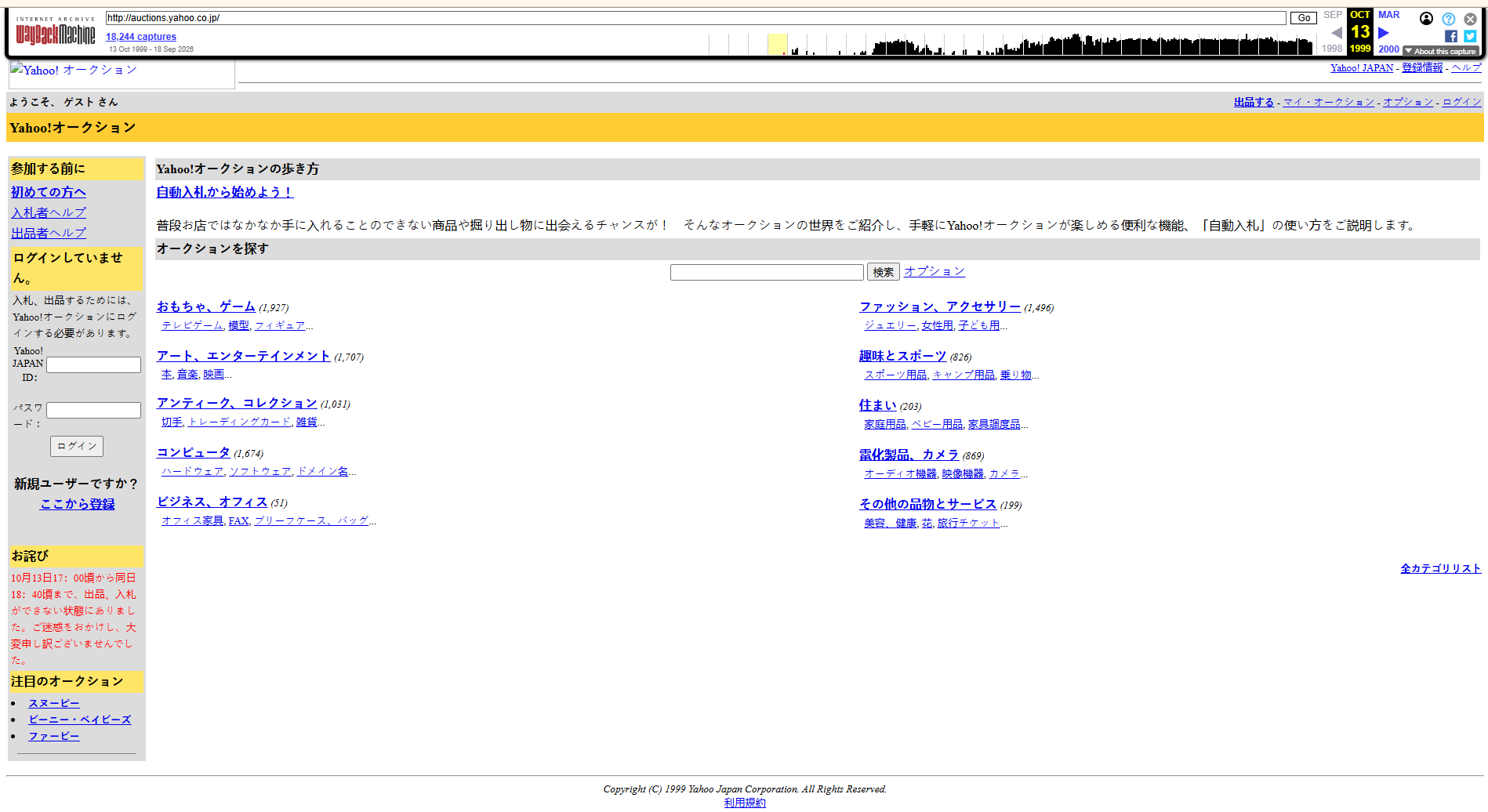Open the 登録情報 link
The image size is (1488, 812).
click(1422, 68)
